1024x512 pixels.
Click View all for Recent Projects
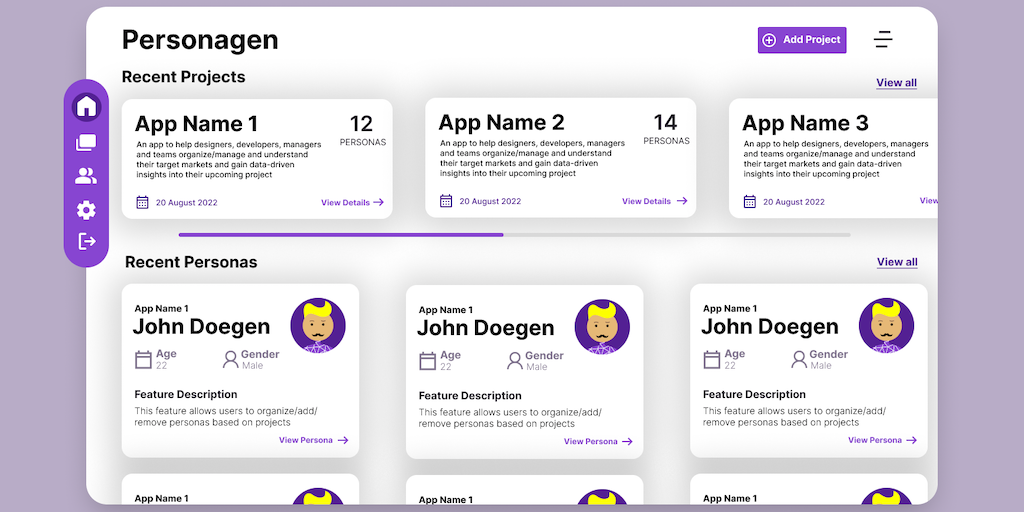tap(897, 83)
